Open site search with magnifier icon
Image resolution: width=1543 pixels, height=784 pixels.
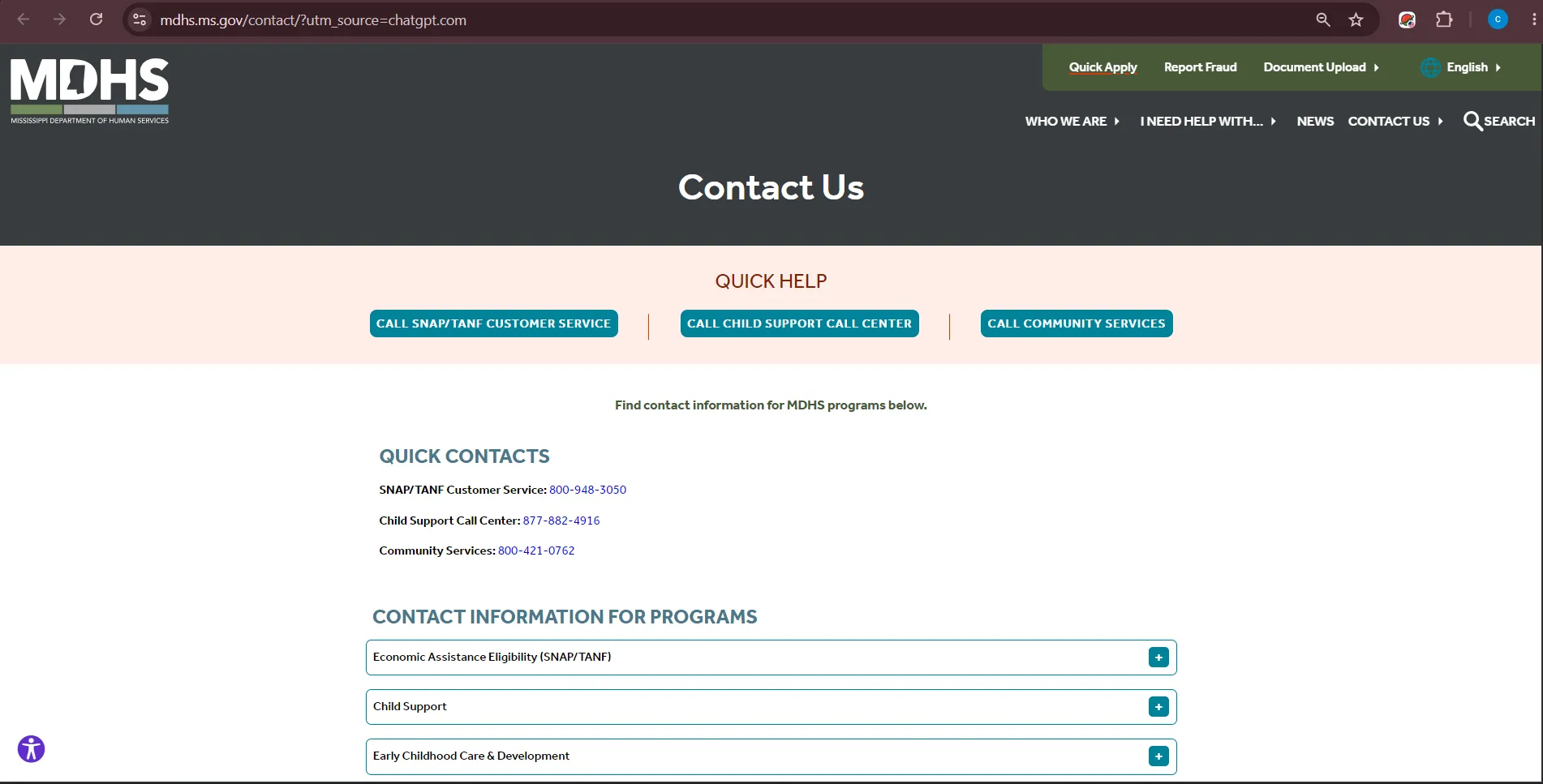click(1472, 121)
